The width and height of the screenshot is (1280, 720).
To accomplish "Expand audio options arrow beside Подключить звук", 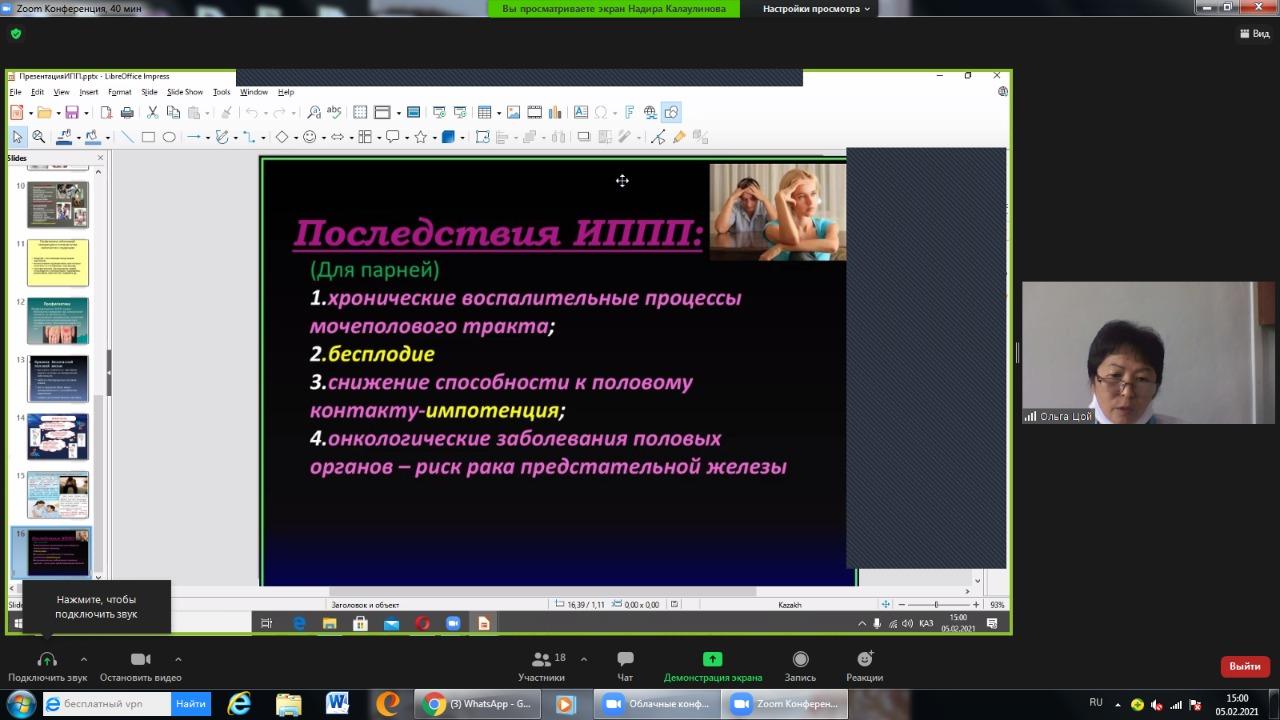I will (x=84, y=659).
